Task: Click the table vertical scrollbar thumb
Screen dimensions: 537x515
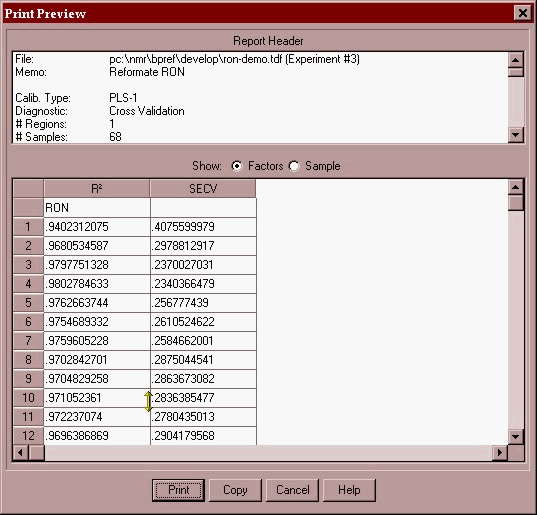Action: (x=516, y=203)
